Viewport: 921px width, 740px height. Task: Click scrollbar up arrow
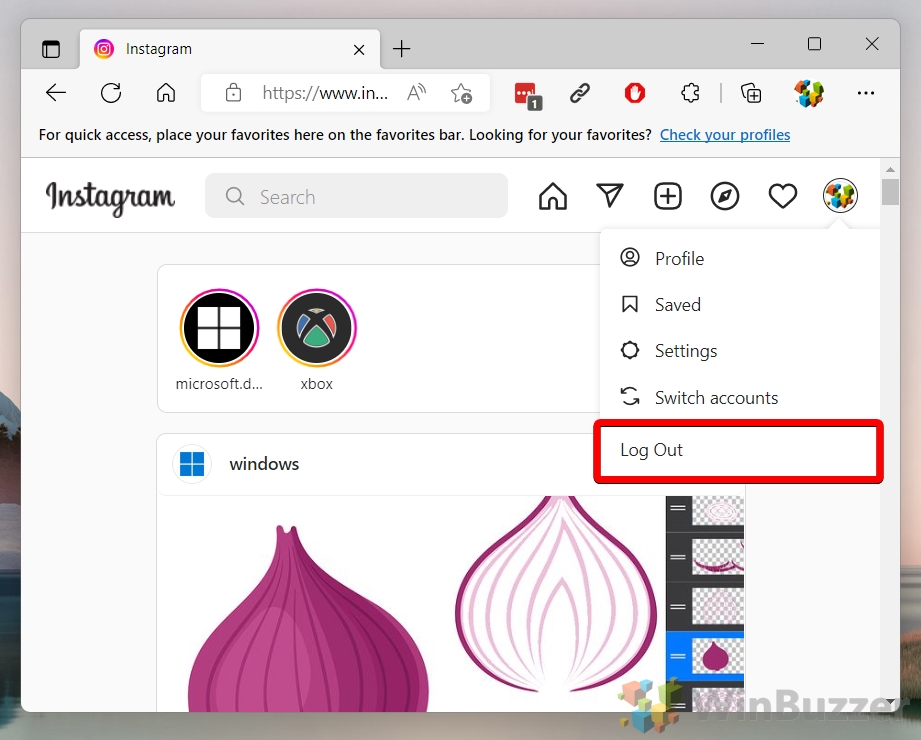(890, 169)
